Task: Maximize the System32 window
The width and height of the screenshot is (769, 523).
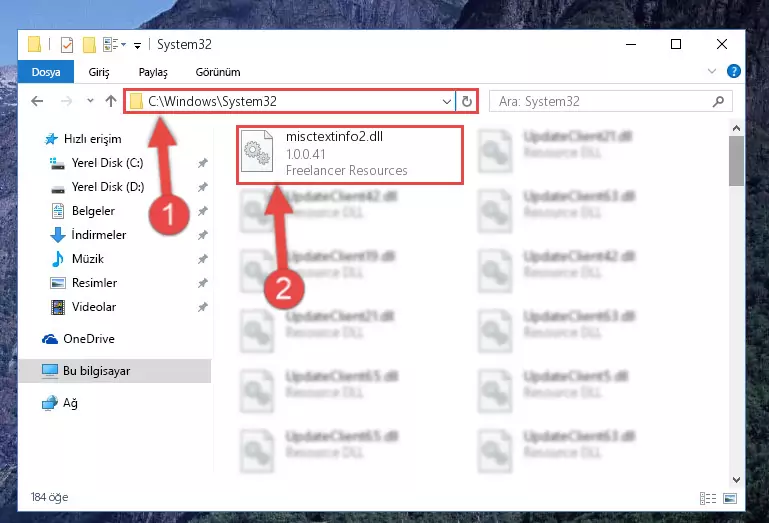Action: point(676,44)
